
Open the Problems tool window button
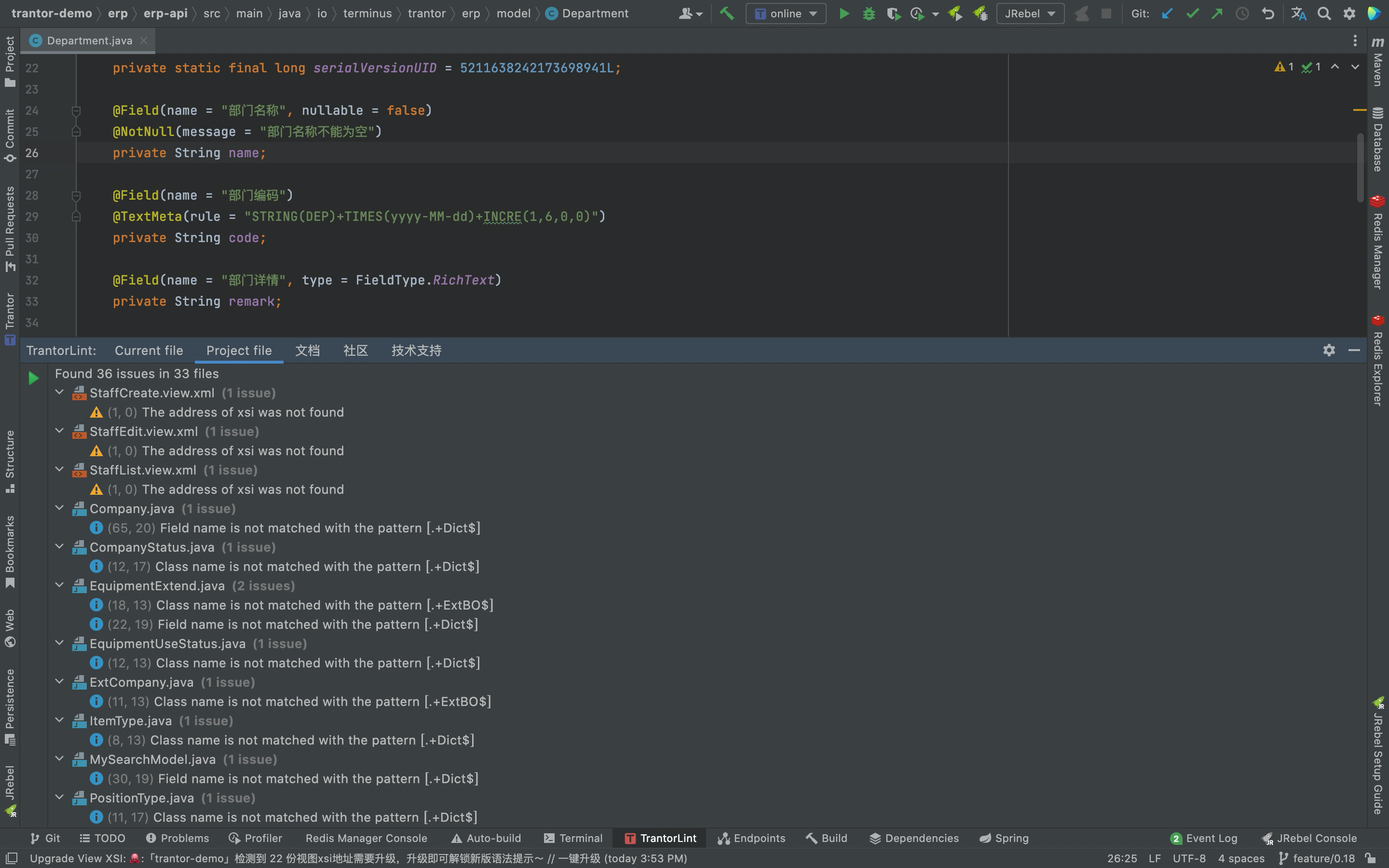click(177, 838)
